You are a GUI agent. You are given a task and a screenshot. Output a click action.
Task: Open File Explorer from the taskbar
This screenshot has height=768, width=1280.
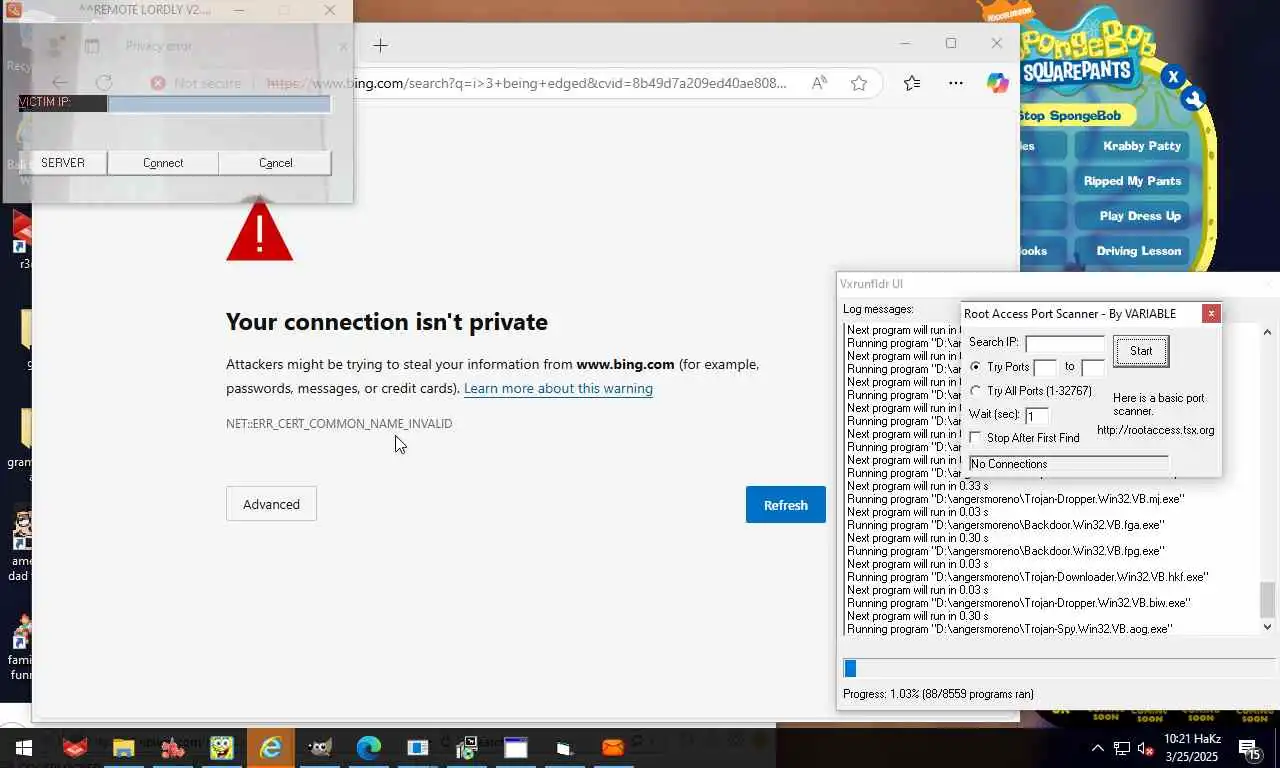[124, 747]
